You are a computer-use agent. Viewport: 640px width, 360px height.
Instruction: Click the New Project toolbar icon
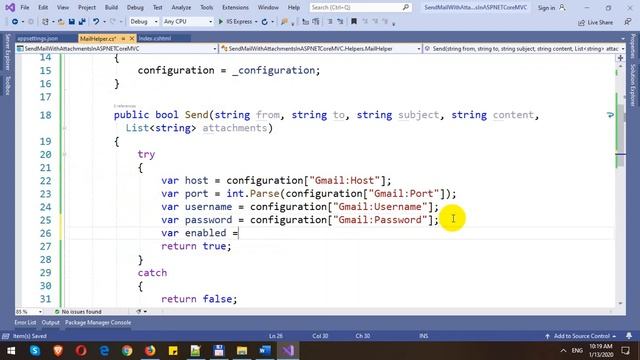(45, 22)
